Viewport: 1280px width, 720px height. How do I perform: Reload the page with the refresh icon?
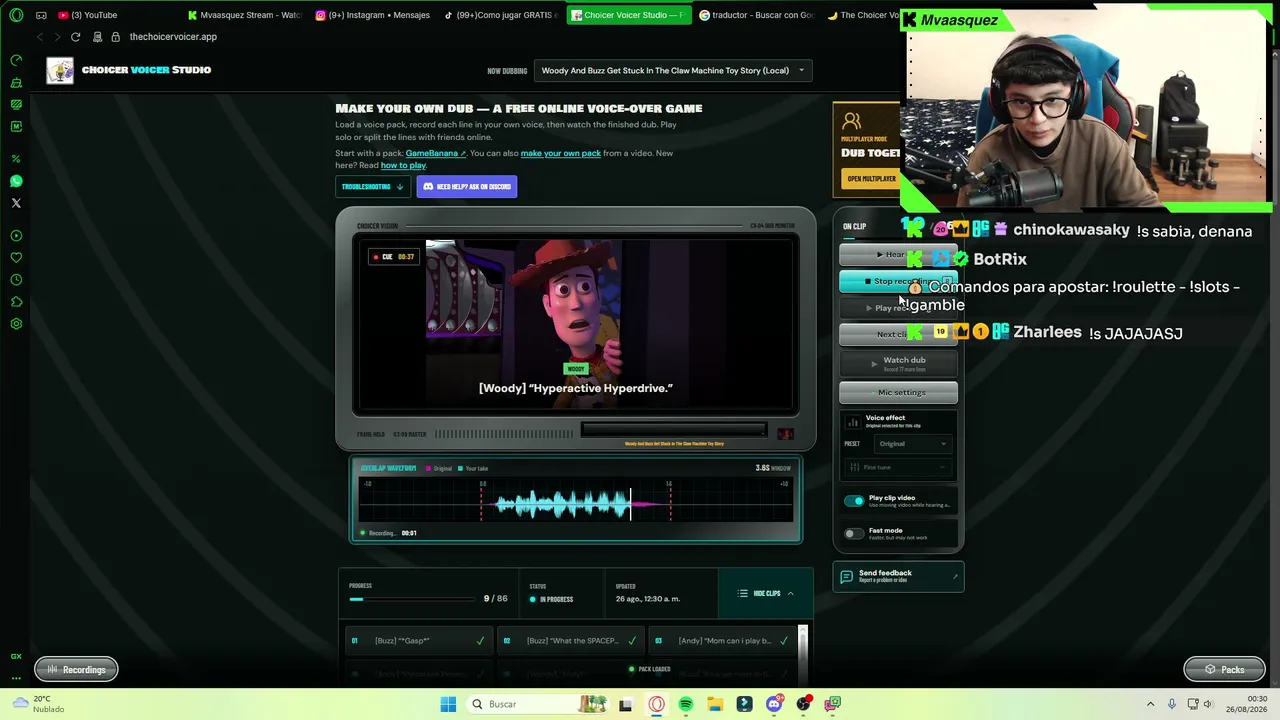tap(75, 37)
